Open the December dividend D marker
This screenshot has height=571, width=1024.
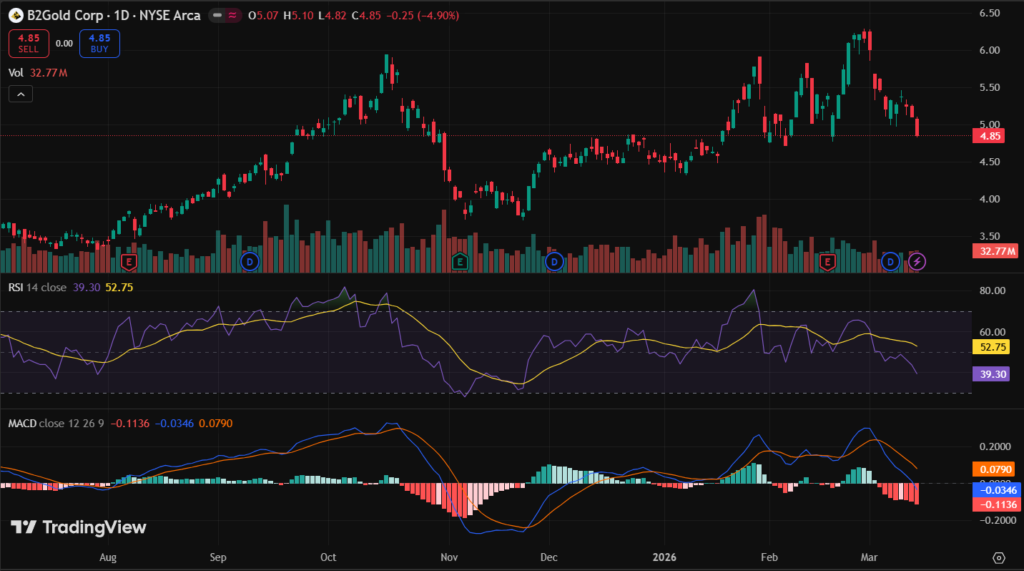tap(554, 261)
